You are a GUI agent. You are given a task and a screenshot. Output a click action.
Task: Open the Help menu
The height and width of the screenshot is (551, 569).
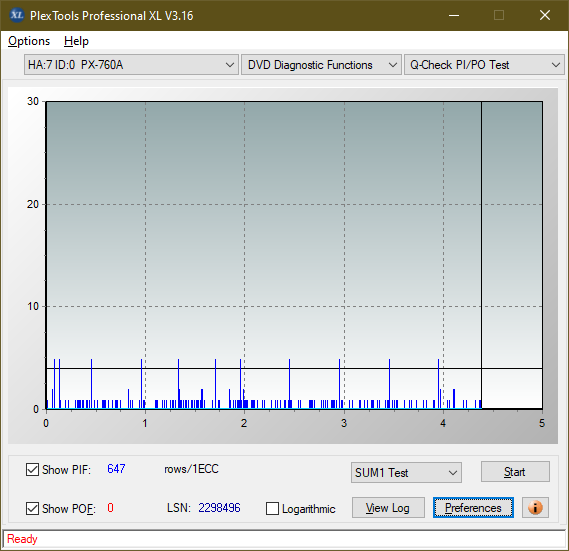coord(76,41)
